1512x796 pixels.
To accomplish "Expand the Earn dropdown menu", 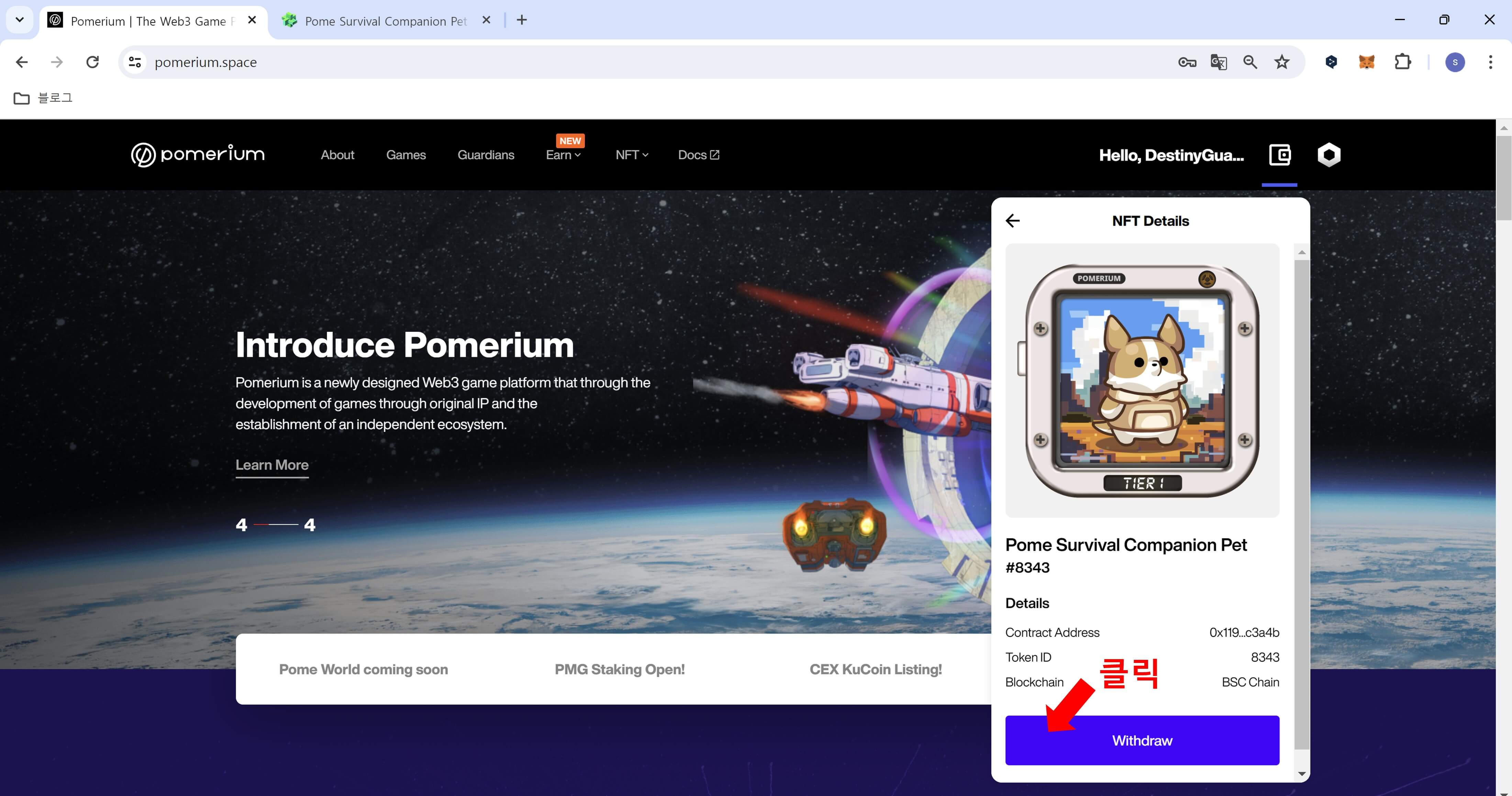I will pyautogui.click(x=563, y=155).
